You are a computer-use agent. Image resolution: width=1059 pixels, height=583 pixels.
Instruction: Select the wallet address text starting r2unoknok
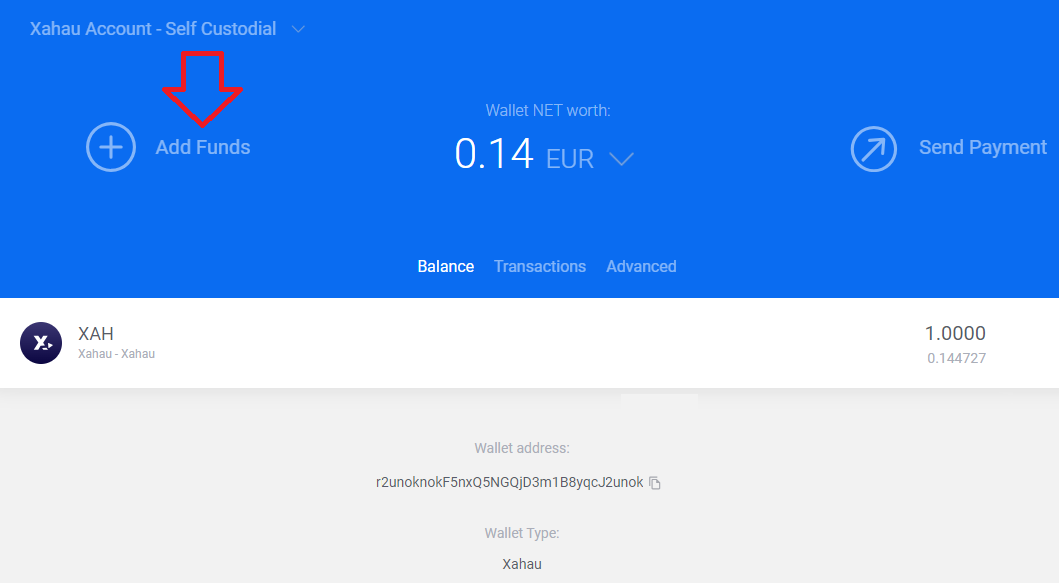pos(509,482)
